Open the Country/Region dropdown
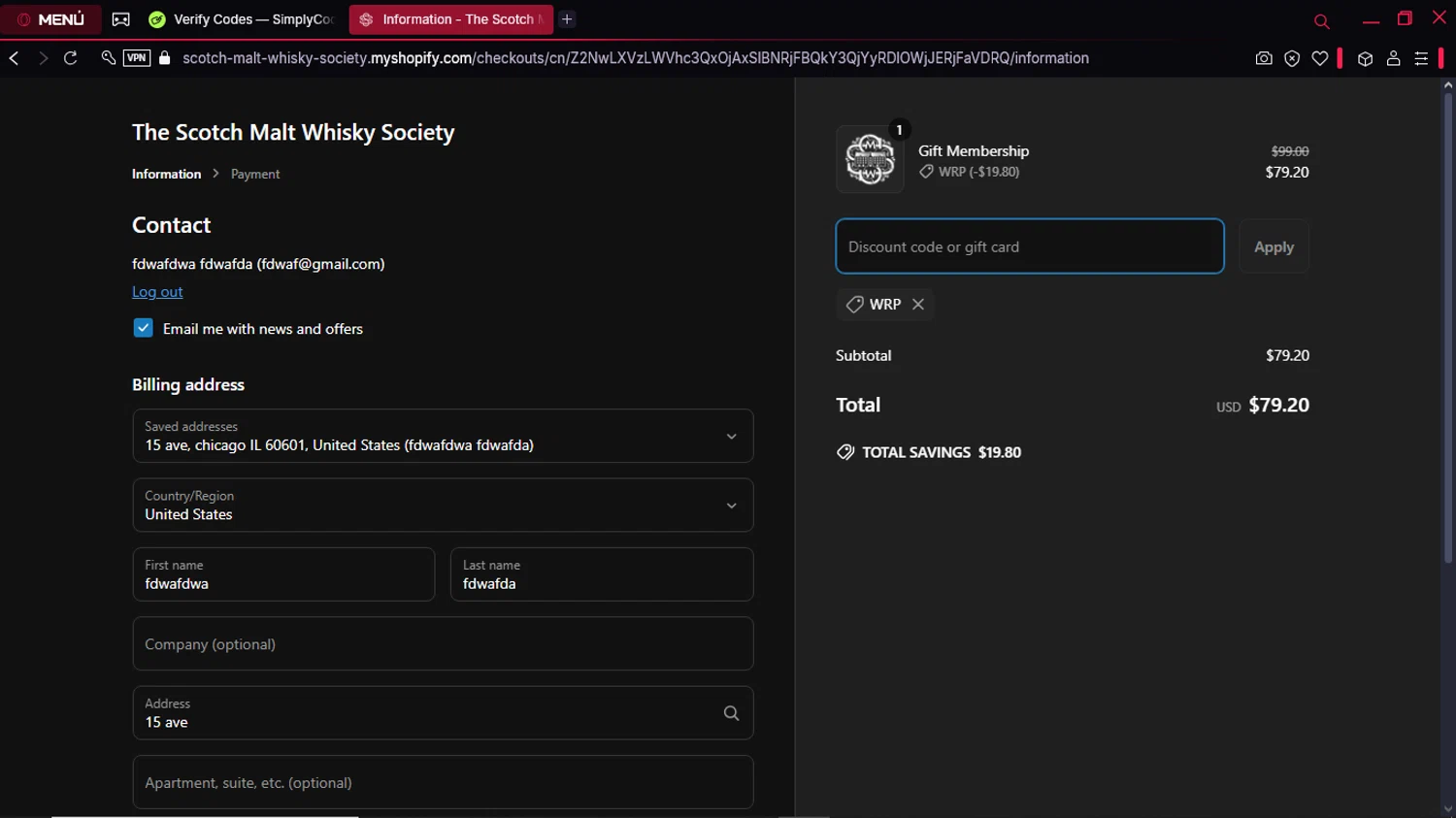Viewport: 1456px width, 818px height. [x=443, y=505]
